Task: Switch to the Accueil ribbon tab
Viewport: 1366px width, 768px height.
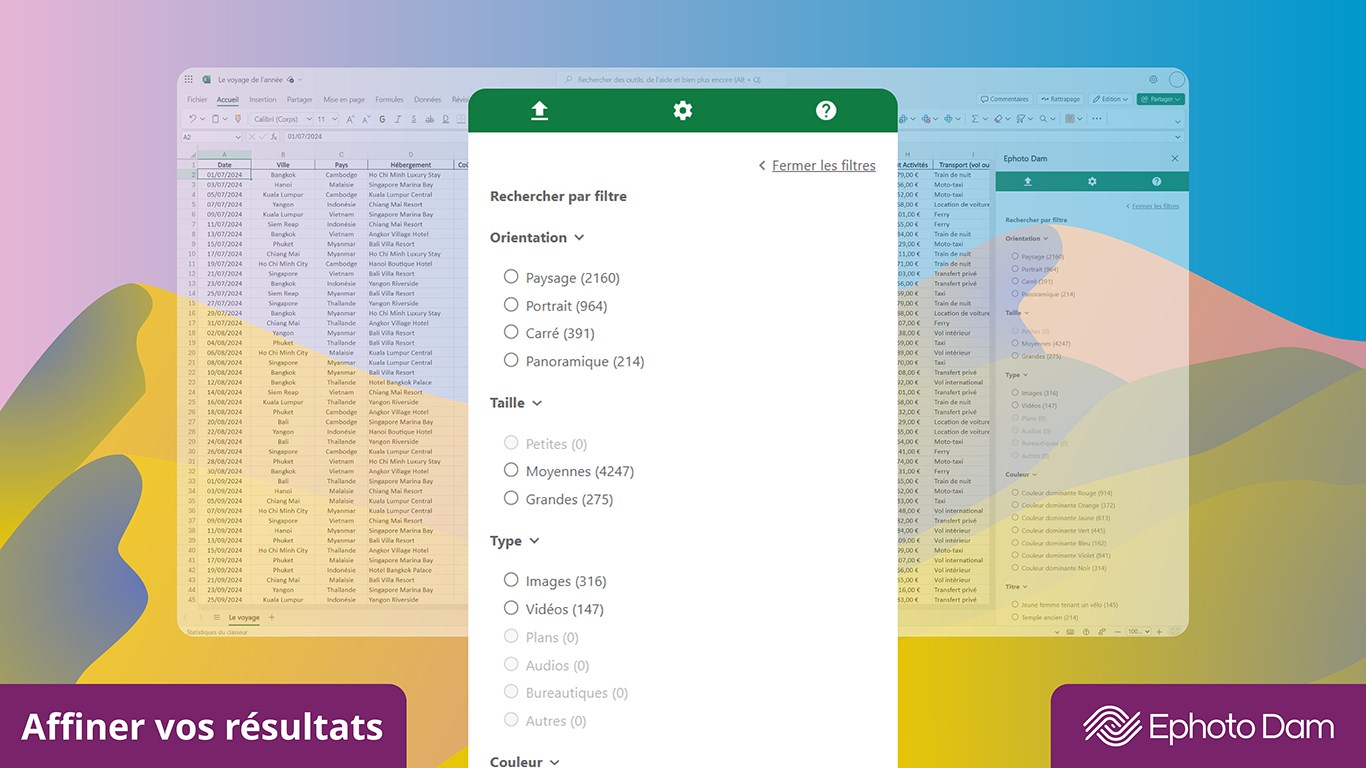Action: pyautogui.click(x=228, y=100)
